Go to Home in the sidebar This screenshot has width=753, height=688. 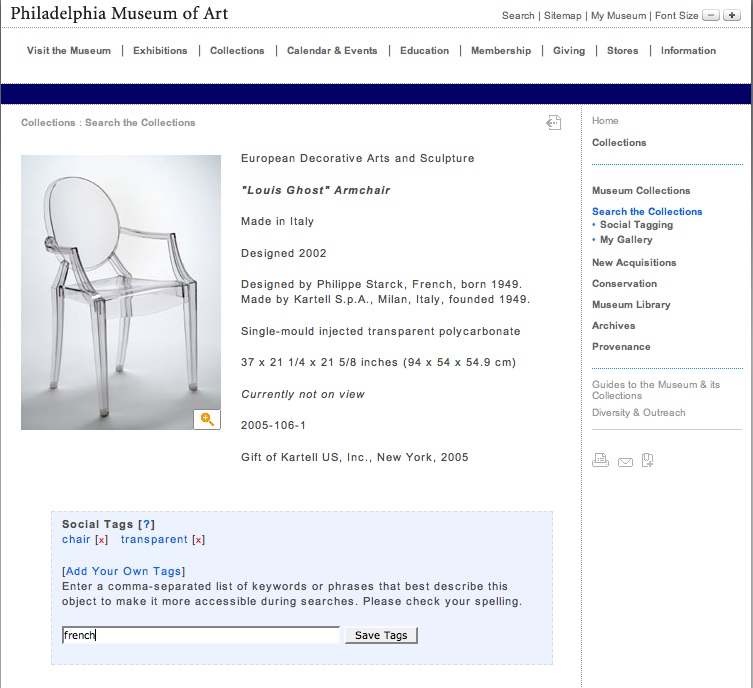click(605, 121)
